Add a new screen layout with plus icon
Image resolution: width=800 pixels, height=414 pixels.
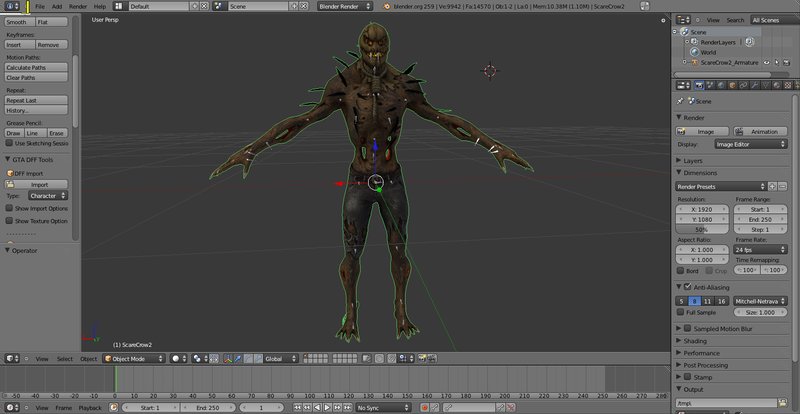[x=194, y=6]
